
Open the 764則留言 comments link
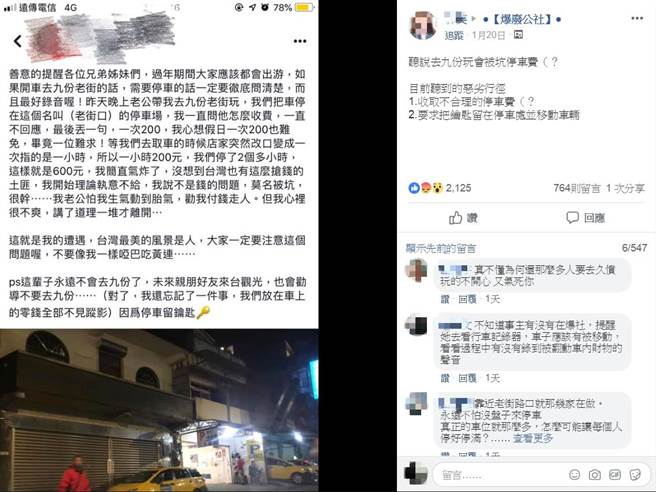click(577, 188)
